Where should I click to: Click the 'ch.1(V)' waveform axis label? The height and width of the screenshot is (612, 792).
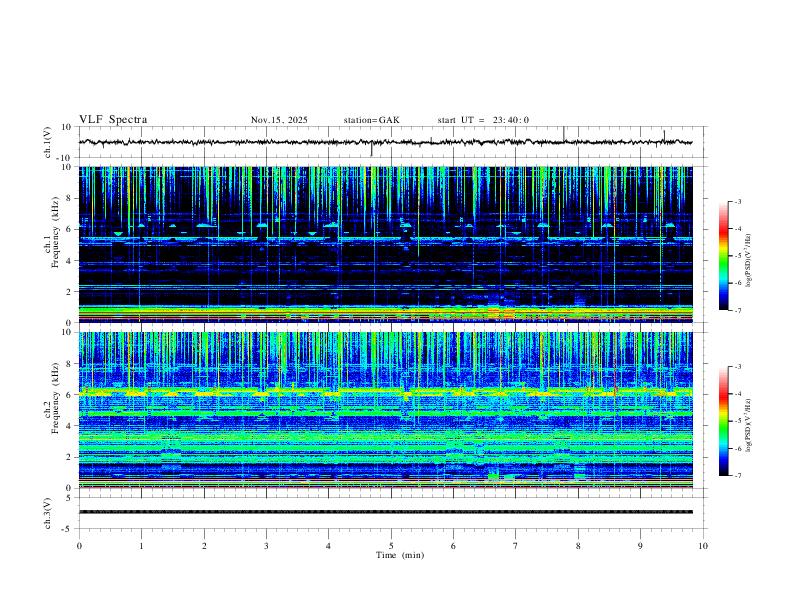click(47, 142)
